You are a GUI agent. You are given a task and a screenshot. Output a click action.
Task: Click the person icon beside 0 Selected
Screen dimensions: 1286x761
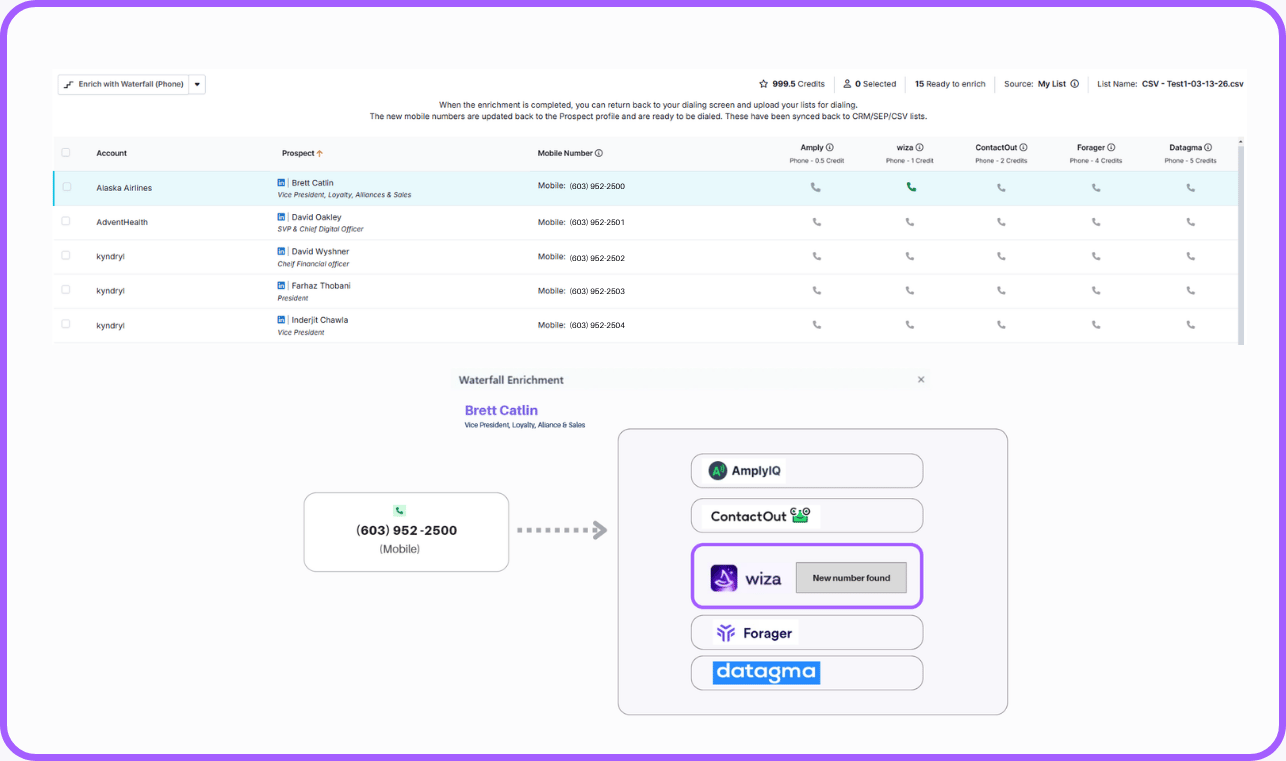point(847,84)
